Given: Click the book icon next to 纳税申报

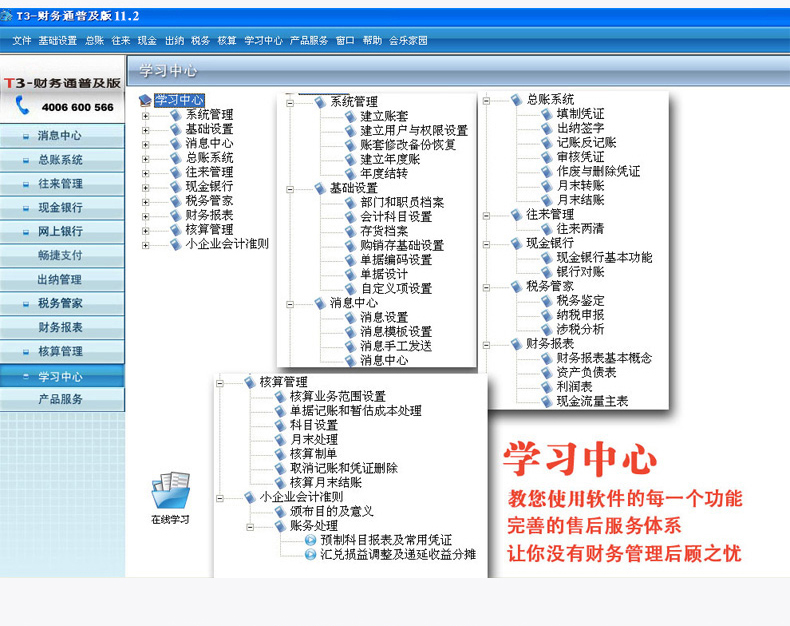Looking at the screenshot, I should (x=547, y=316).
